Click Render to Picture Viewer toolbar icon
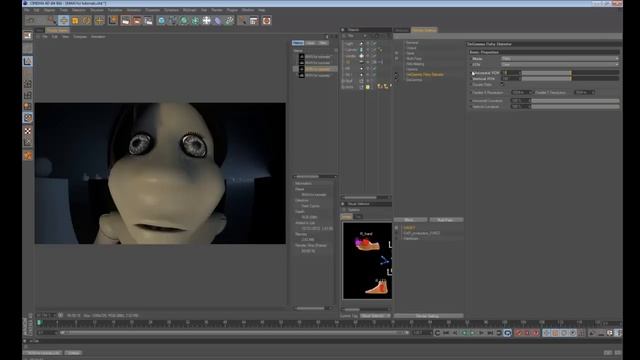This screenshot has height=360, width=640. click(x=137, y=20)
